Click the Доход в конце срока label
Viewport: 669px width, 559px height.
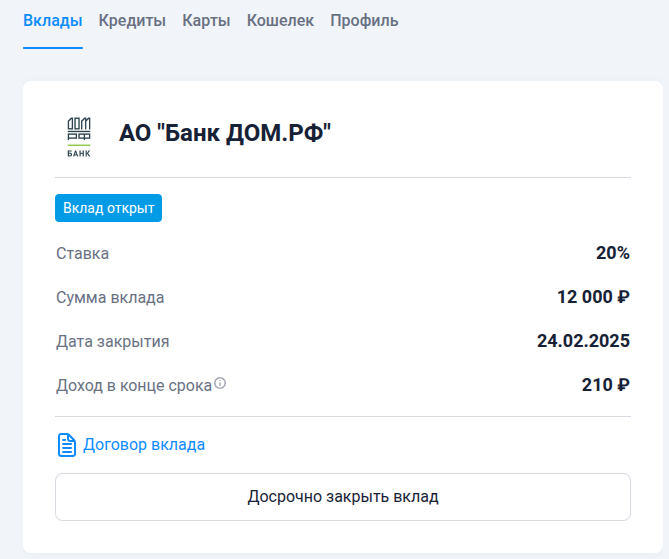[x=134, y=386]
